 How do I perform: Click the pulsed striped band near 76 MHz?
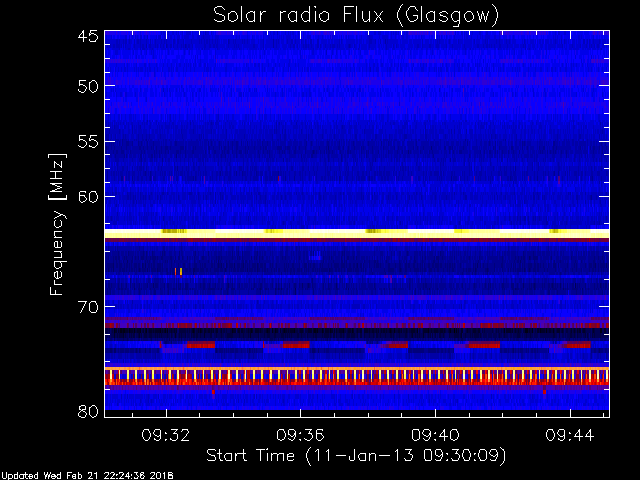point(357,376)
